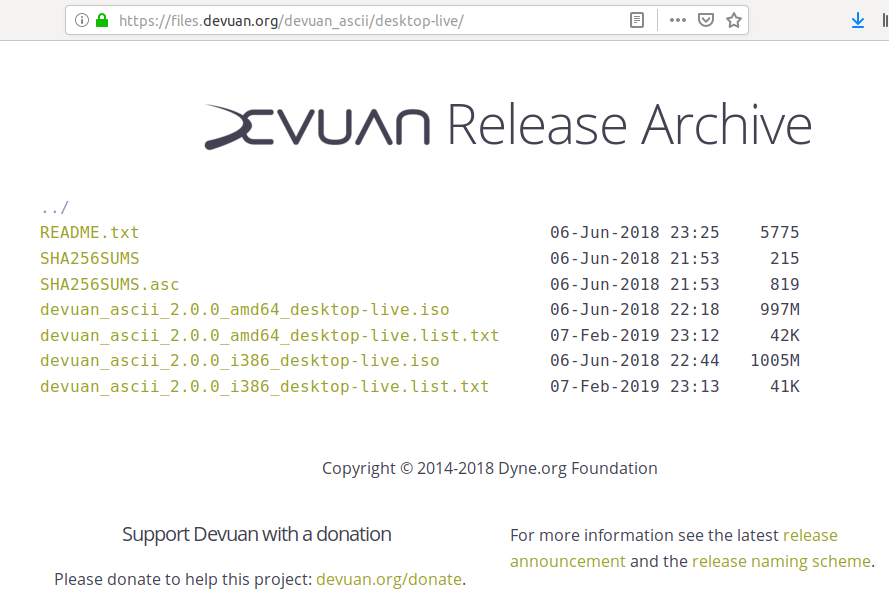Screen dimensions: 889x615
Task: Click the Devuan Release Archive logo
Action: (x=508, y=123)
